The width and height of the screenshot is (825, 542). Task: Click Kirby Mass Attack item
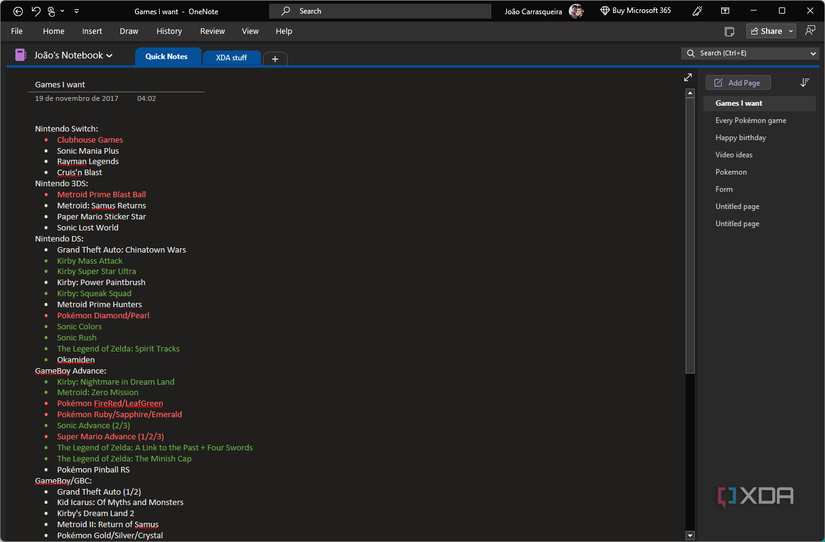pyautogui.click(x=90, y=261)
